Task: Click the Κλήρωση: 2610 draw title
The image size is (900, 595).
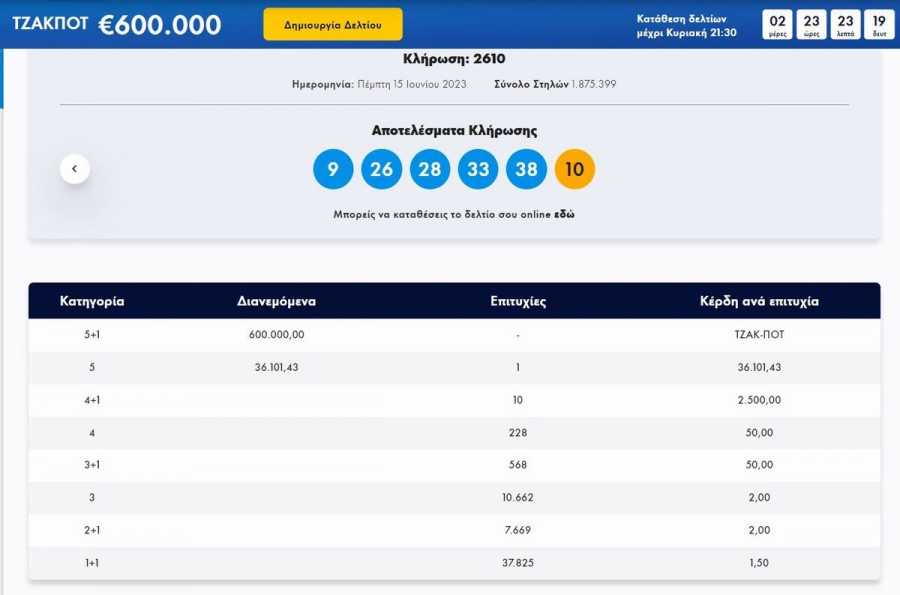Action: point(454,59)
